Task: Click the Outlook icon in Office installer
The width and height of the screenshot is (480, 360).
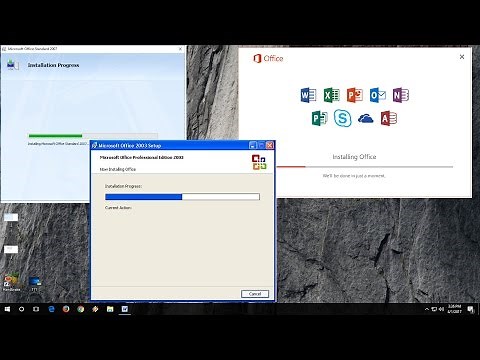Action: tap(378, 95)
